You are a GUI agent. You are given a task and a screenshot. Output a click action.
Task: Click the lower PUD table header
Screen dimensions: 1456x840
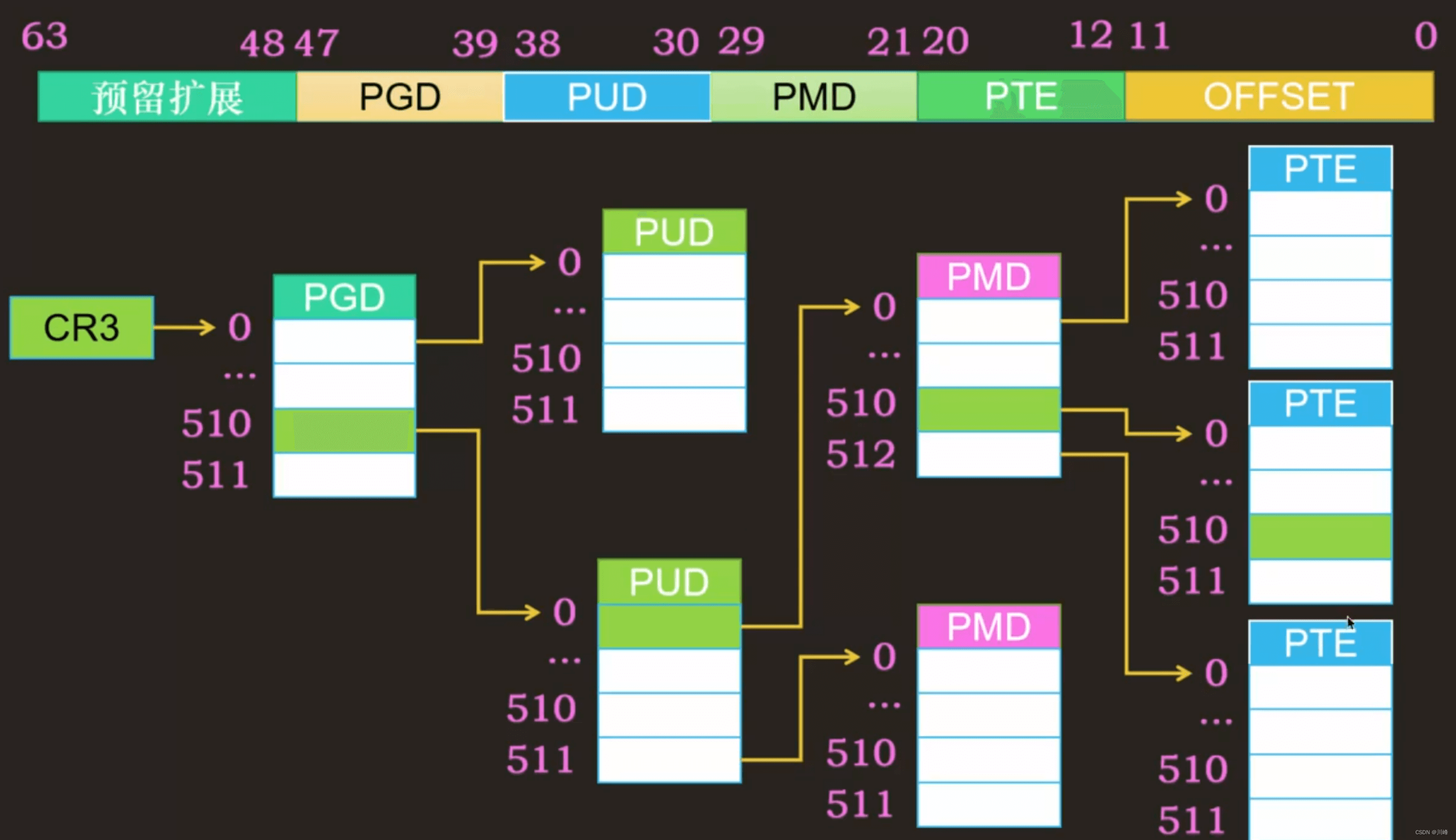[x=669, y=581]
